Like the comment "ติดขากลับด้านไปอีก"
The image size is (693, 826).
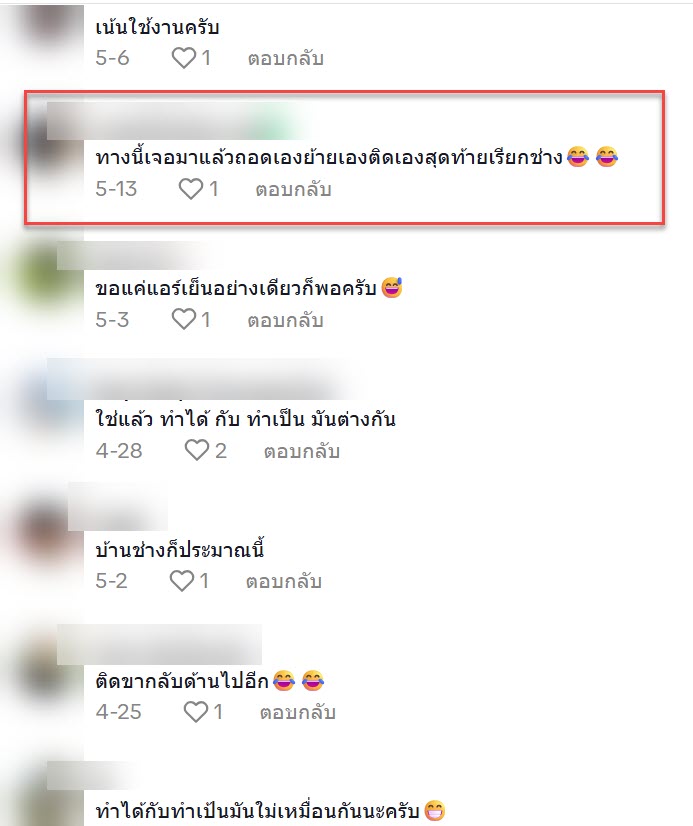click(x=195, y=712)
